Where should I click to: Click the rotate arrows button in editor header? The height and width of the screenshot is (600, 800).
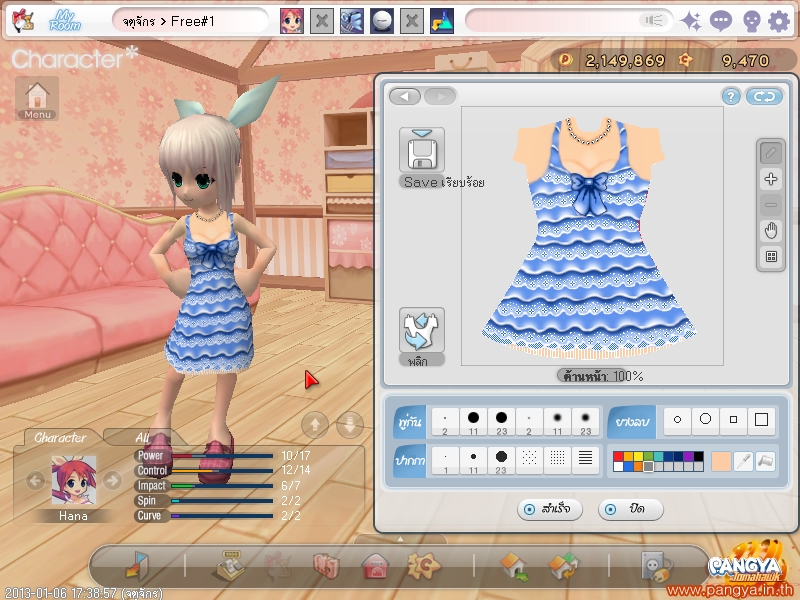tap(764, 96)
